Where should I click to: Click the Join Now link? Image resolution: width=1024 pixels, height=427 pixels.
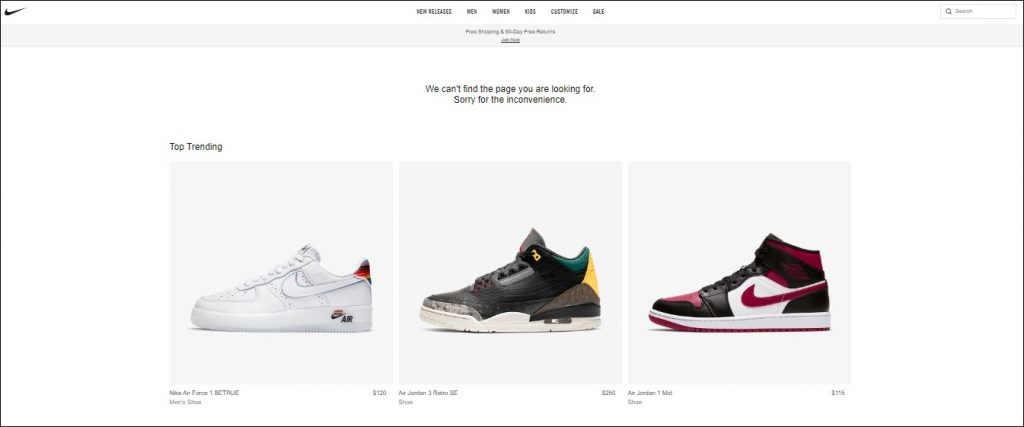click(x=511, y=40)
